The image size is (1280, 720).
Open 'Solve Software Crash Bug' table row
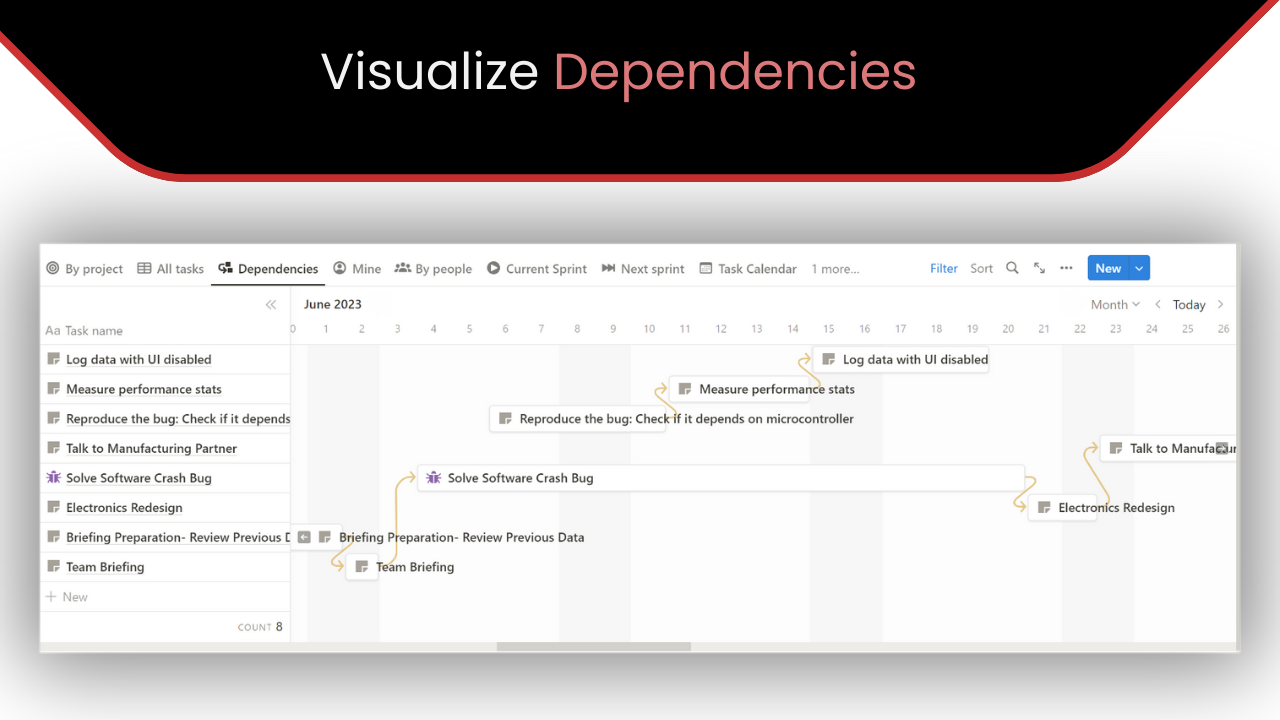pos(165,478)
